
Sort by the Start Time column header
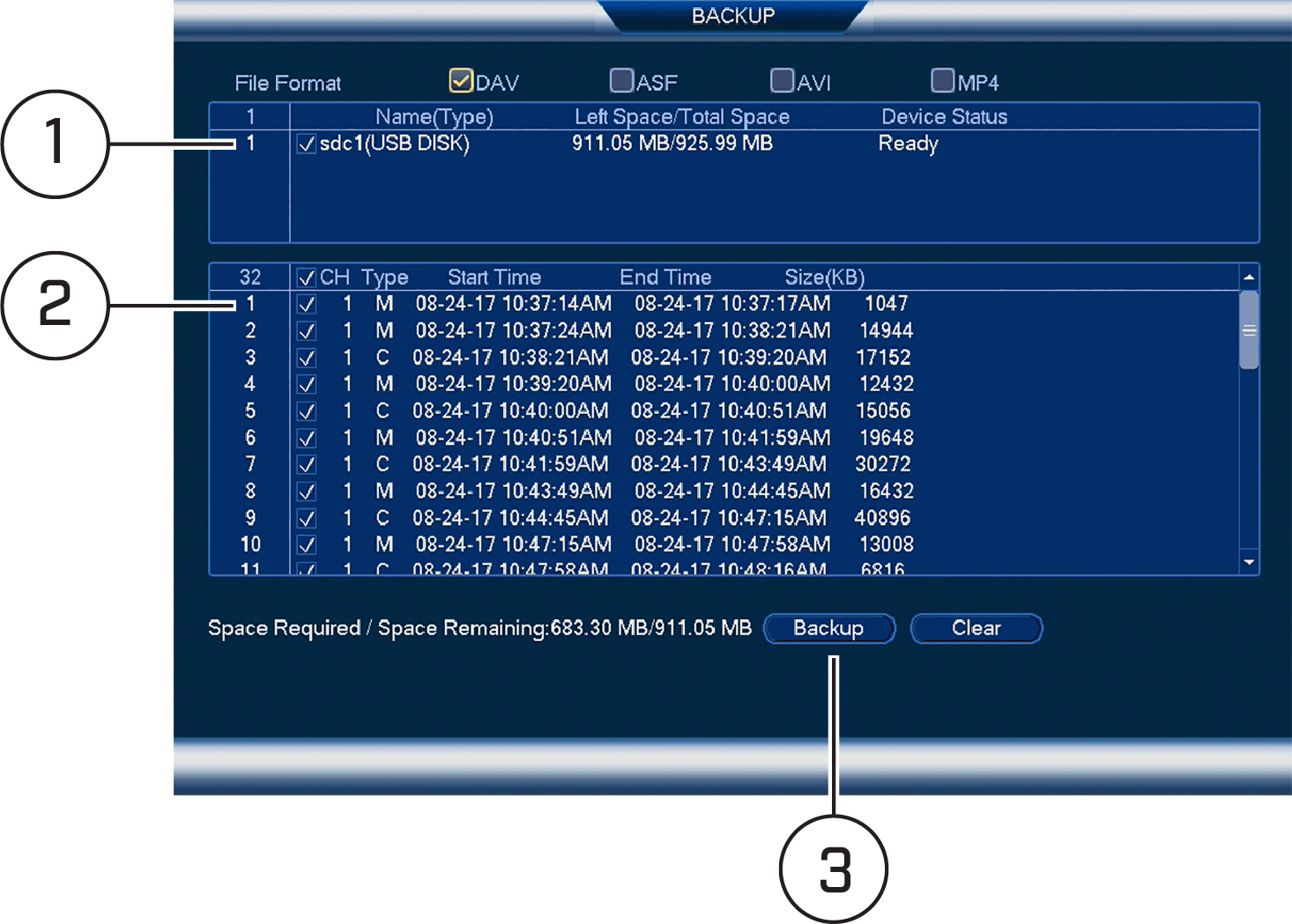point(494,277)
